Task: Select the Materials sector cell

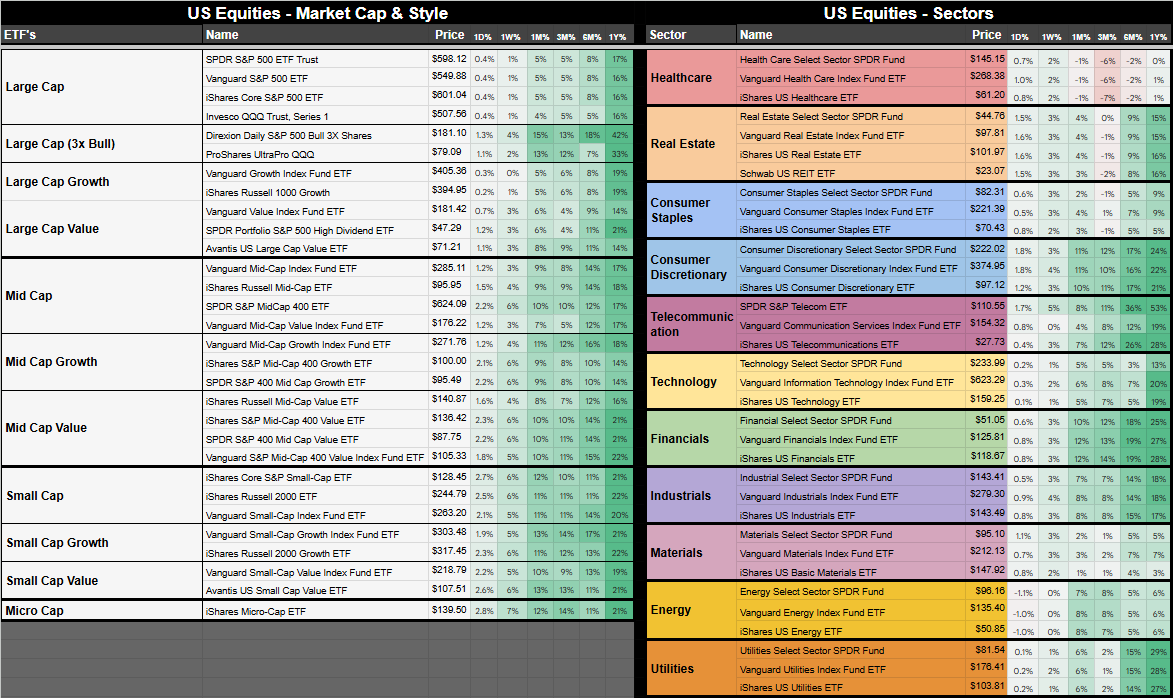Action: pyautogui.click(x=692, y=553)
